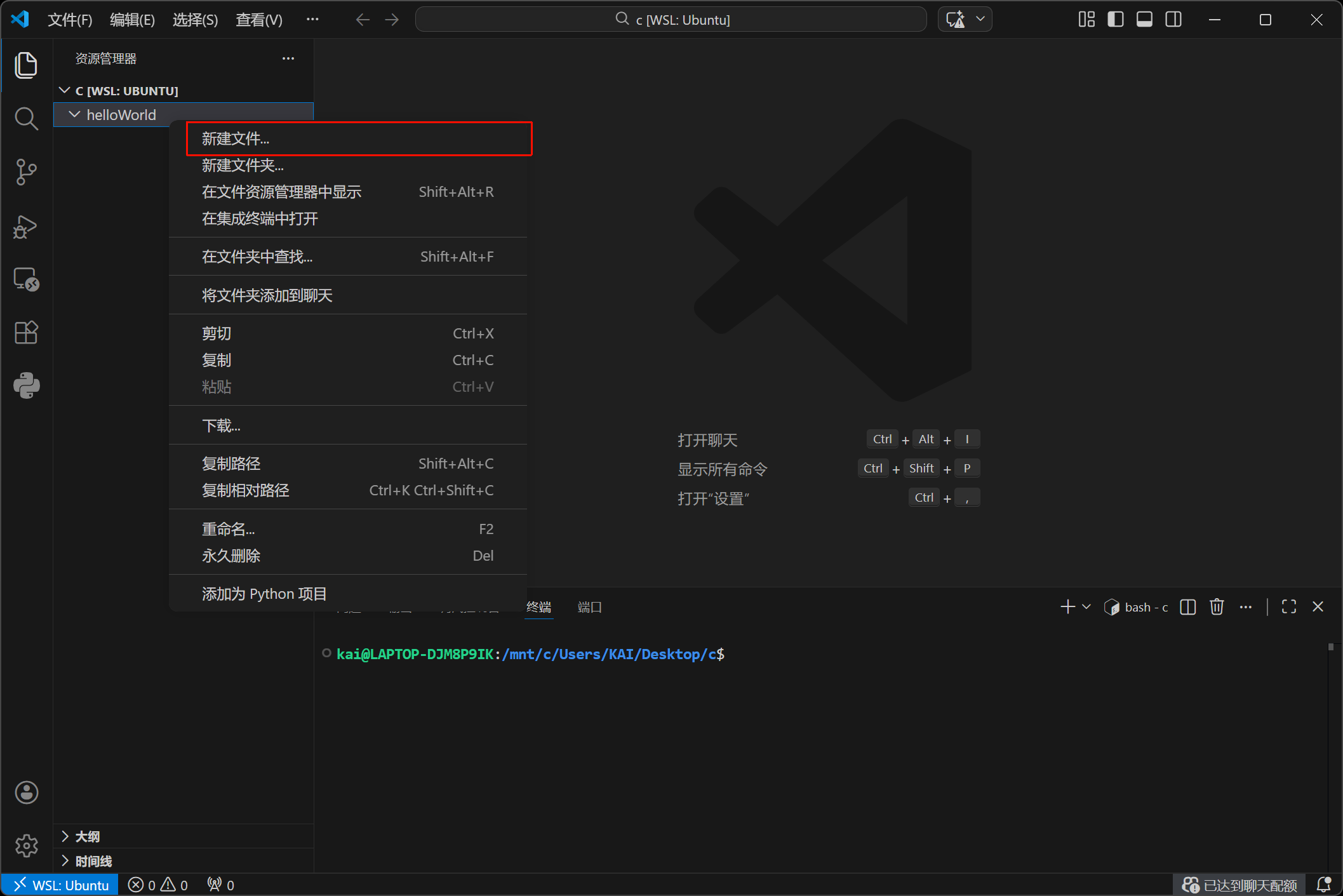Kill terminal with trash icon
The width and height of the screenshot is (1343, 896).
(x=1216, y=607)
